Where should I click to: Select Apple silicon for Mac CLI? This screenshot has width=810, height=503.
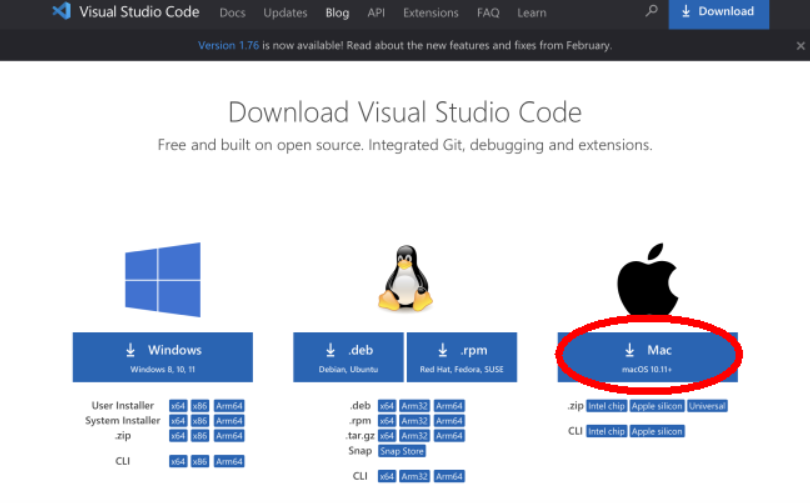click(657, 431)
